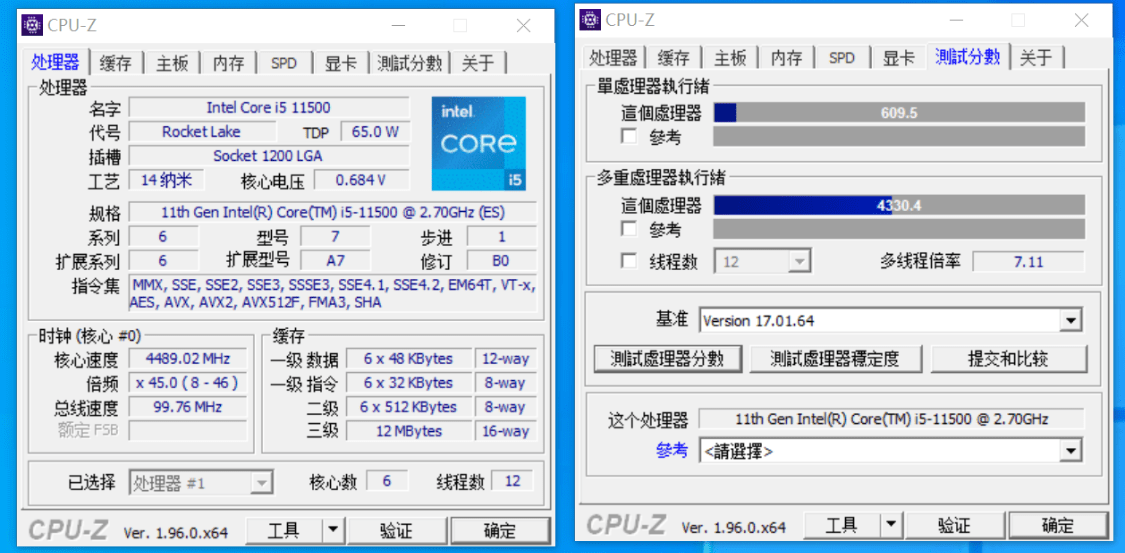Click 倍频 value x 45.0 ( 8 - 46 )
The height and width of the screenshot is (553, 1125).
coord(188,383)
